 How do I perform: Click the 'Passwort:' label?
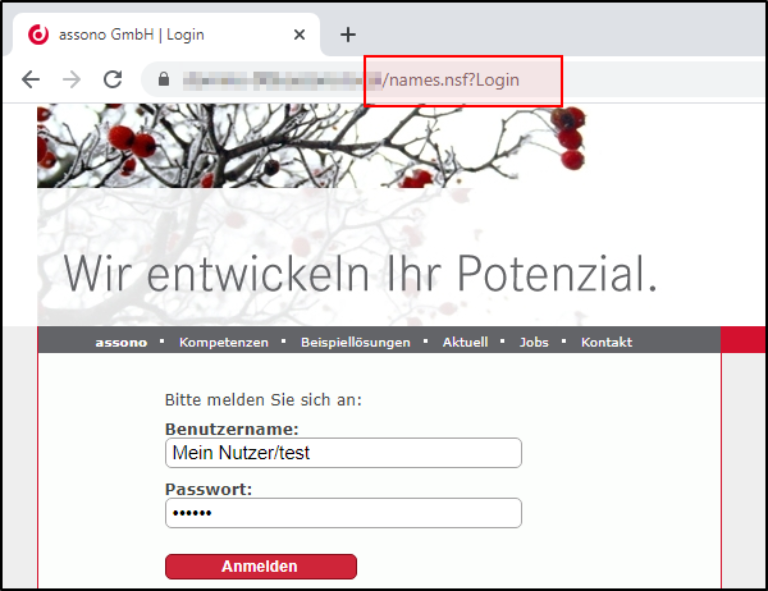tap(209, 489)
